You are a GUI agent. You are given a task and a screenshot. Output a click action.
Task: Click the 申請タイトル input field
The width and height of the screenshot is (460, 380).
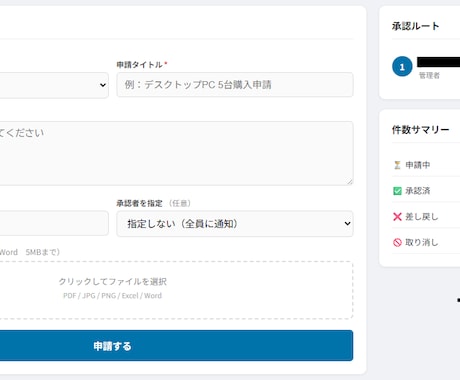pyautogui.click(x=235, y=85)
